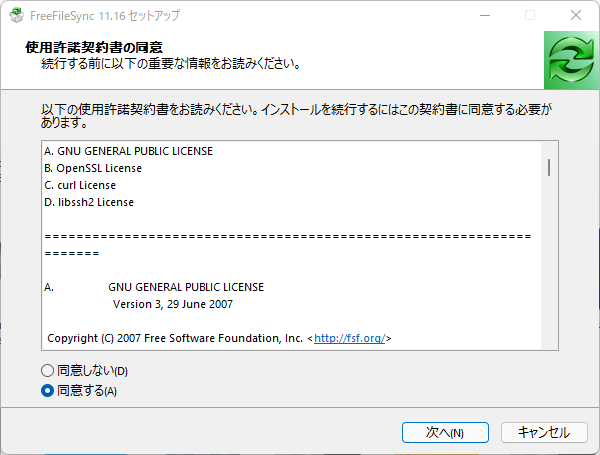Click the FreeFileSync installer title bar icon
This screenshot has width=600, height=455.
(16, 16)
